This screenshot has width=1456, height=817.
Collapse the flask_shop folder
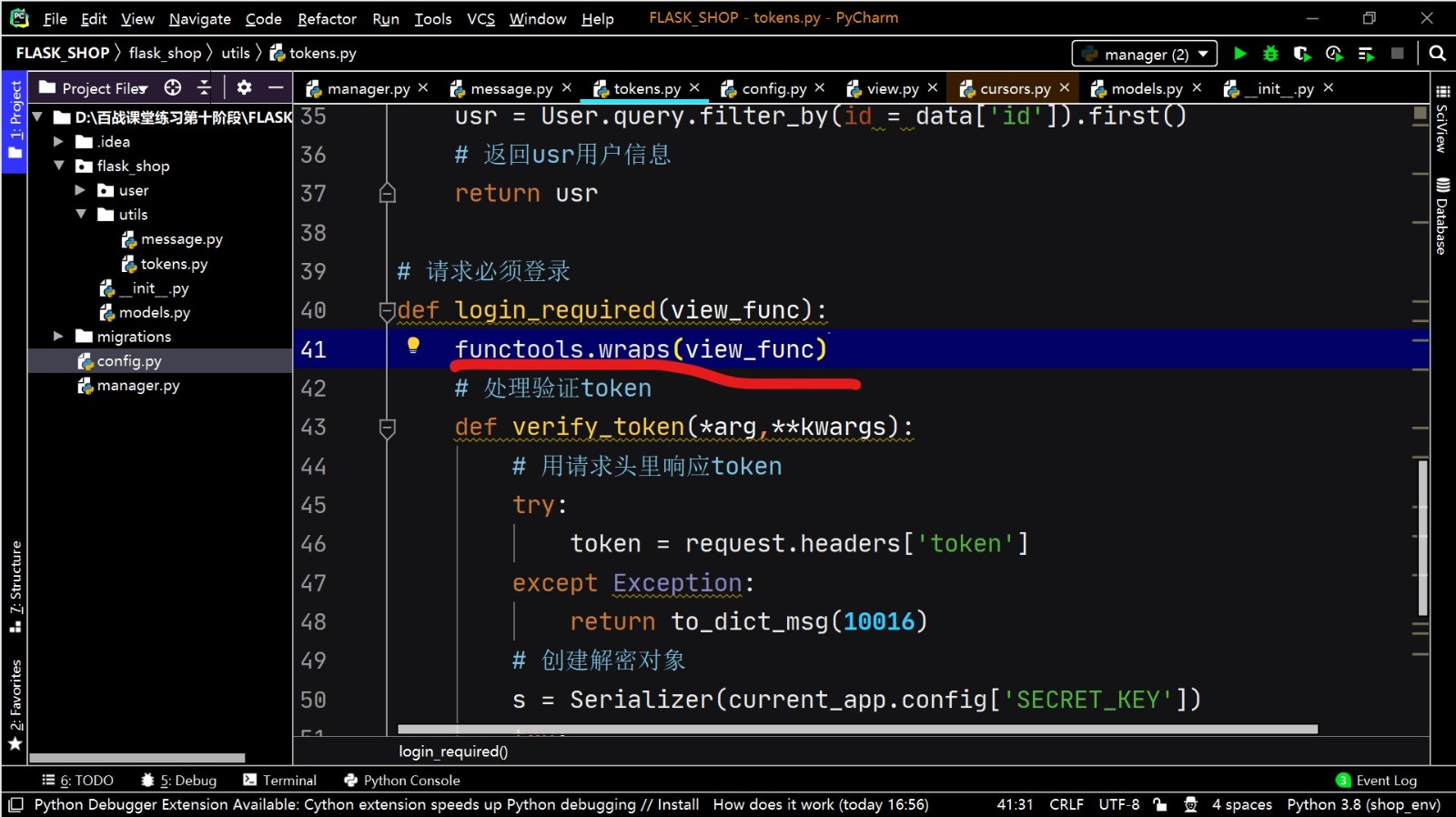[x=59, y=166]
